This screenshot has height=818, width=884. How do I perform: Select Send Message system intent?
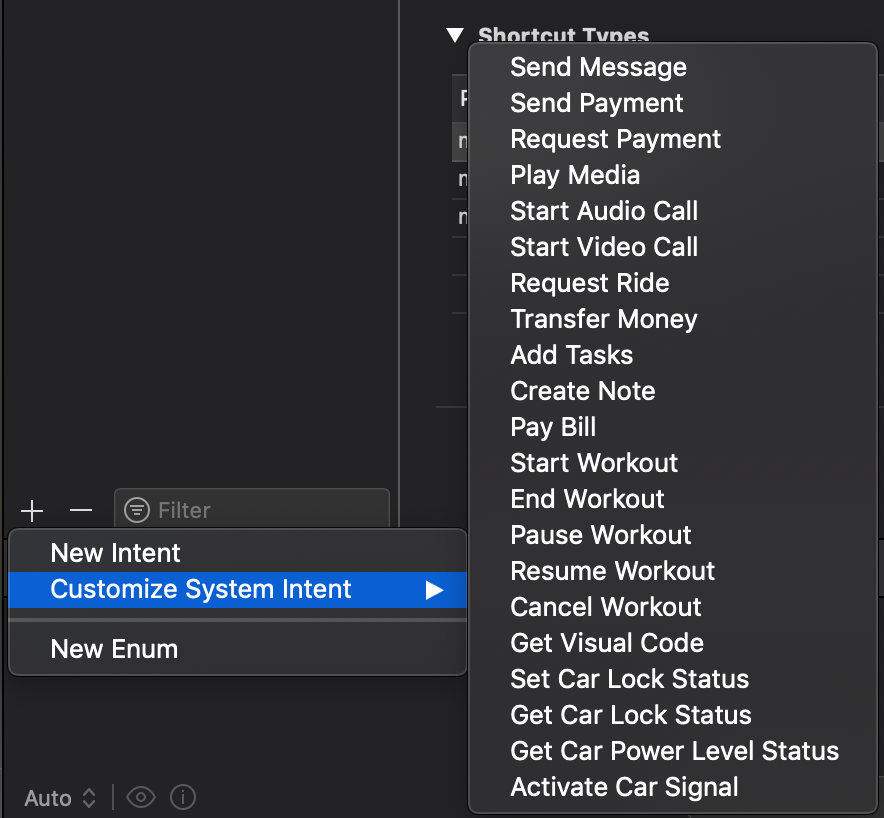click(x=598, y=67)
